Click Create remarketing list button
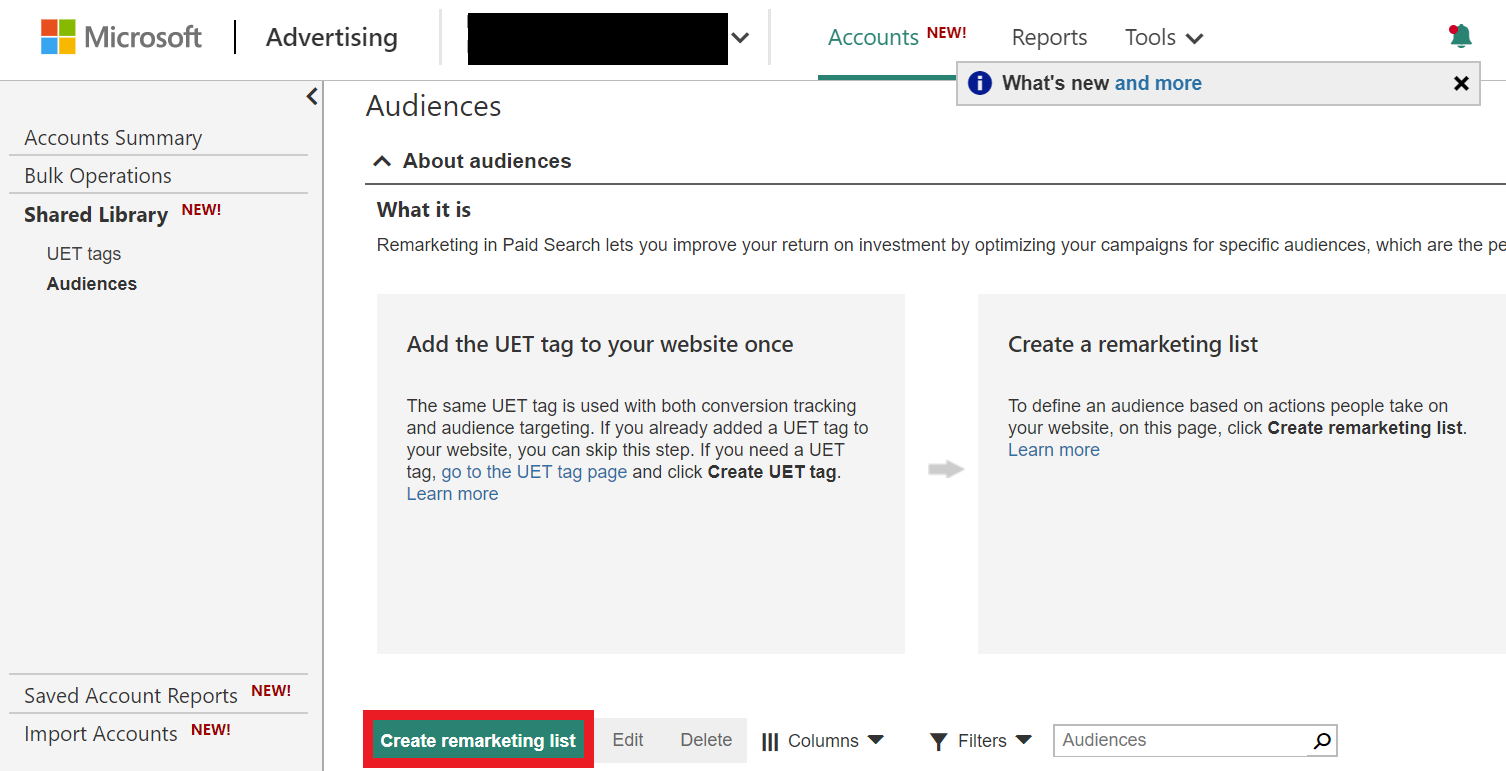The width and height of the screenshot is (1506, 771). 478,741
